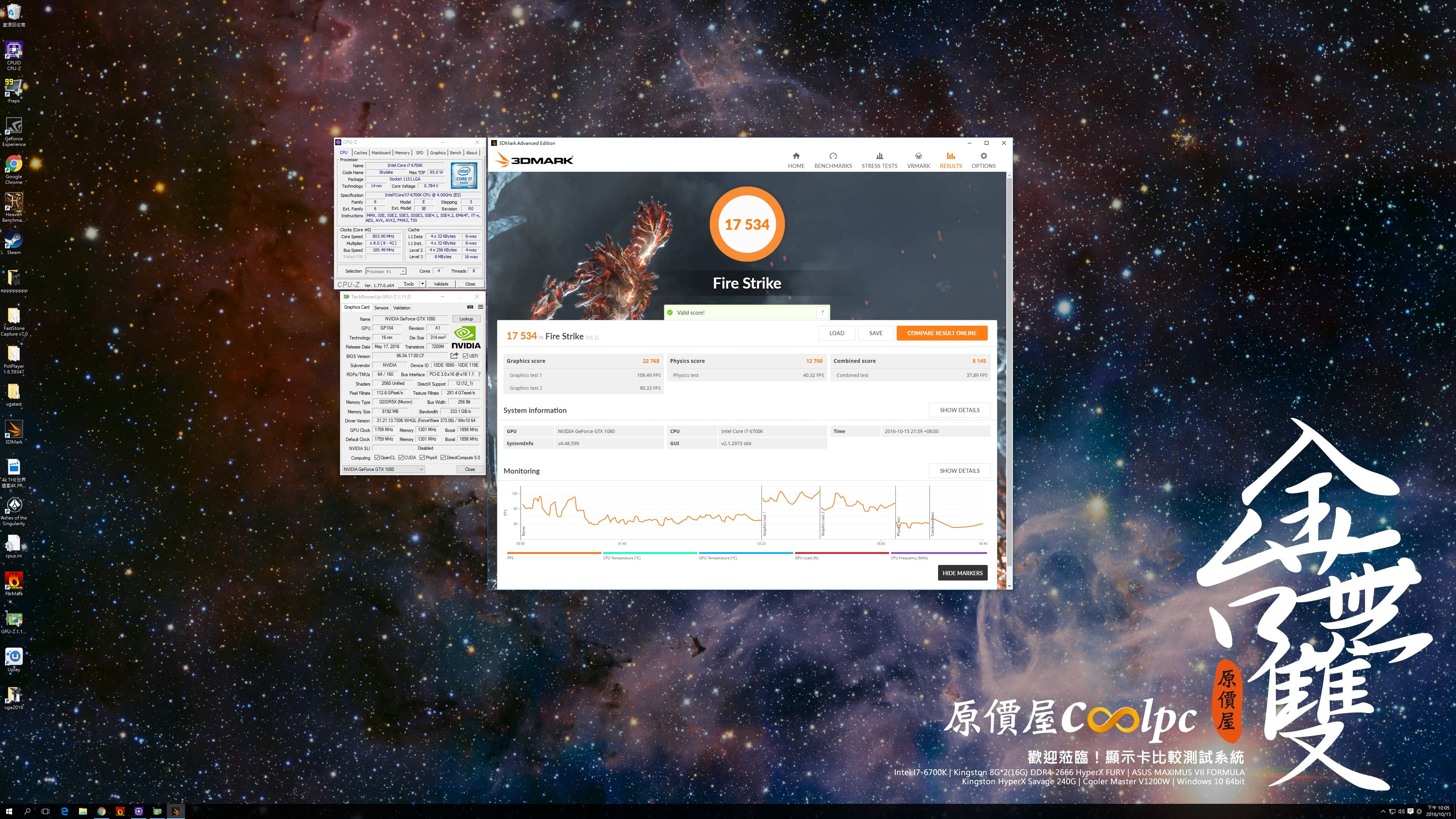The height and width of the screenshot is (819, 1456).
Task: Select GPU Temperature legend bar
Action: (x=746, y=553)
